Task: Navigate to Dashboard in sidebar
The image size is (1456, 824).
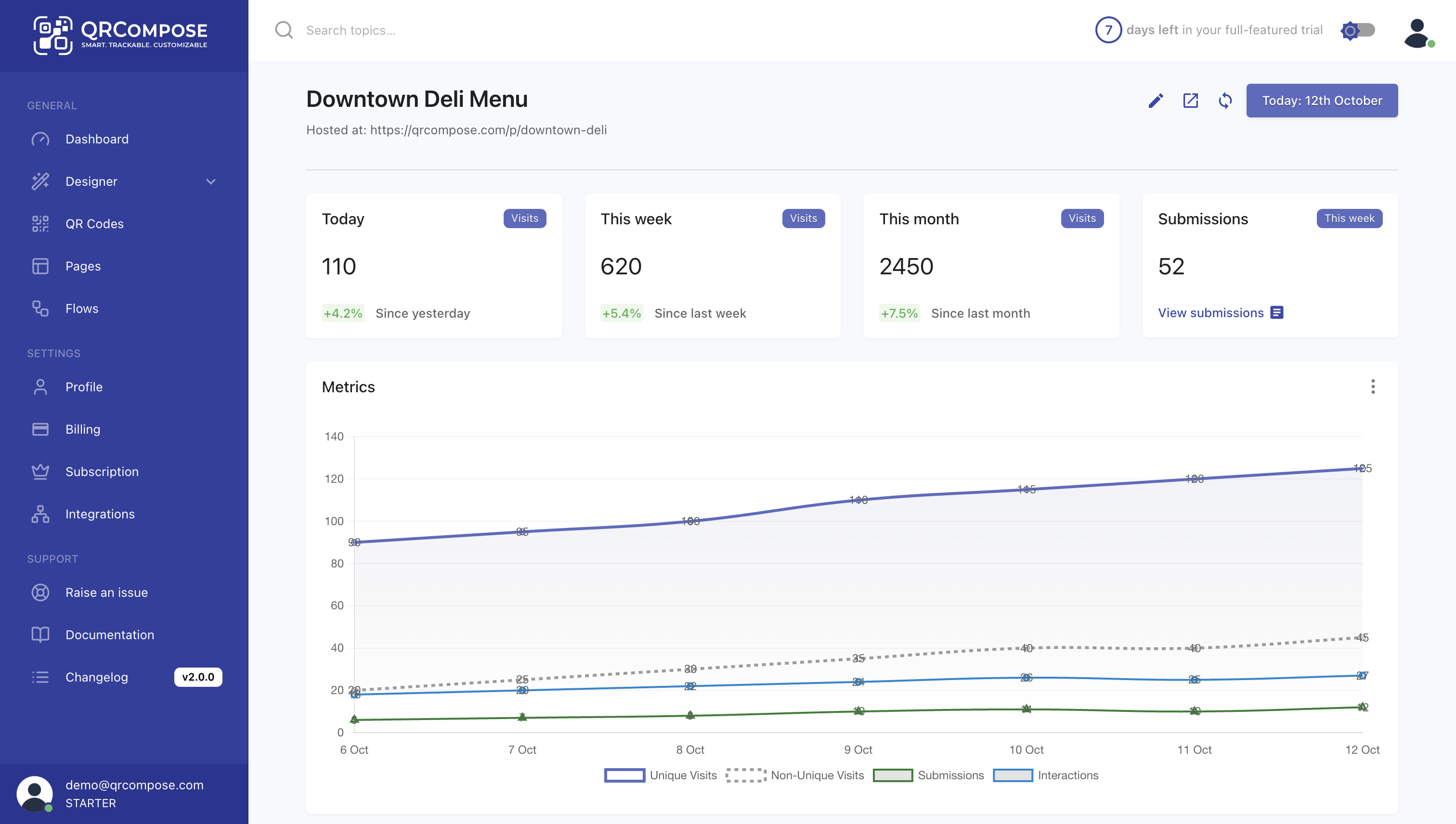Action: (97, 139)
